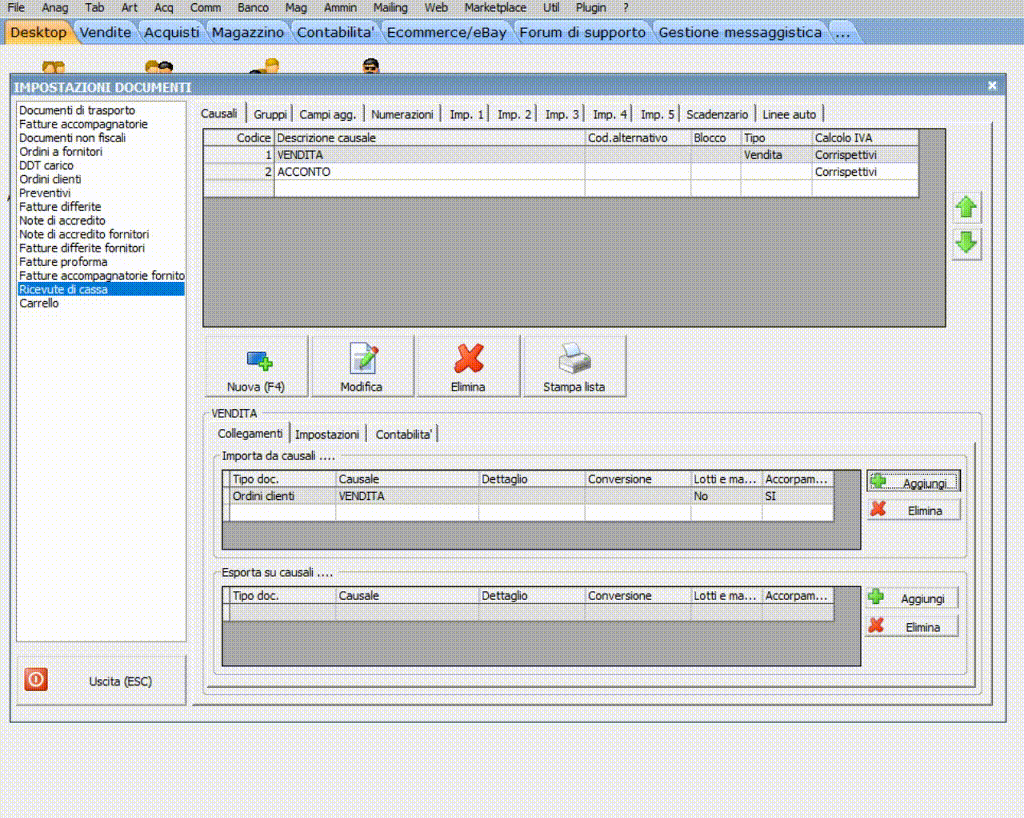Click Aggiungi in Esporta su causali
This screenshot has width=1024, height=818.
pos(911,598)
